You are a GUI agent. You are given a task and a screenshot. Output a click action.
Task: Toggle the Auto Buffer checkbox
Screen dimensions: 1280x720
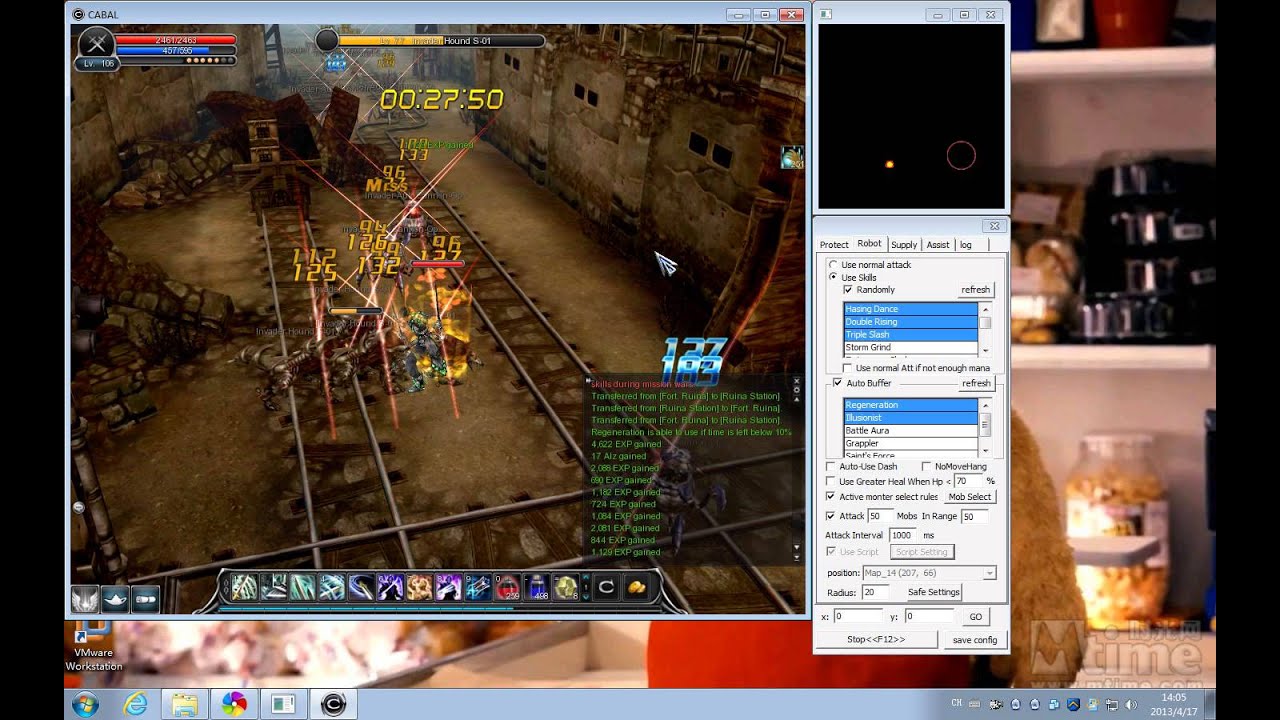838,383
